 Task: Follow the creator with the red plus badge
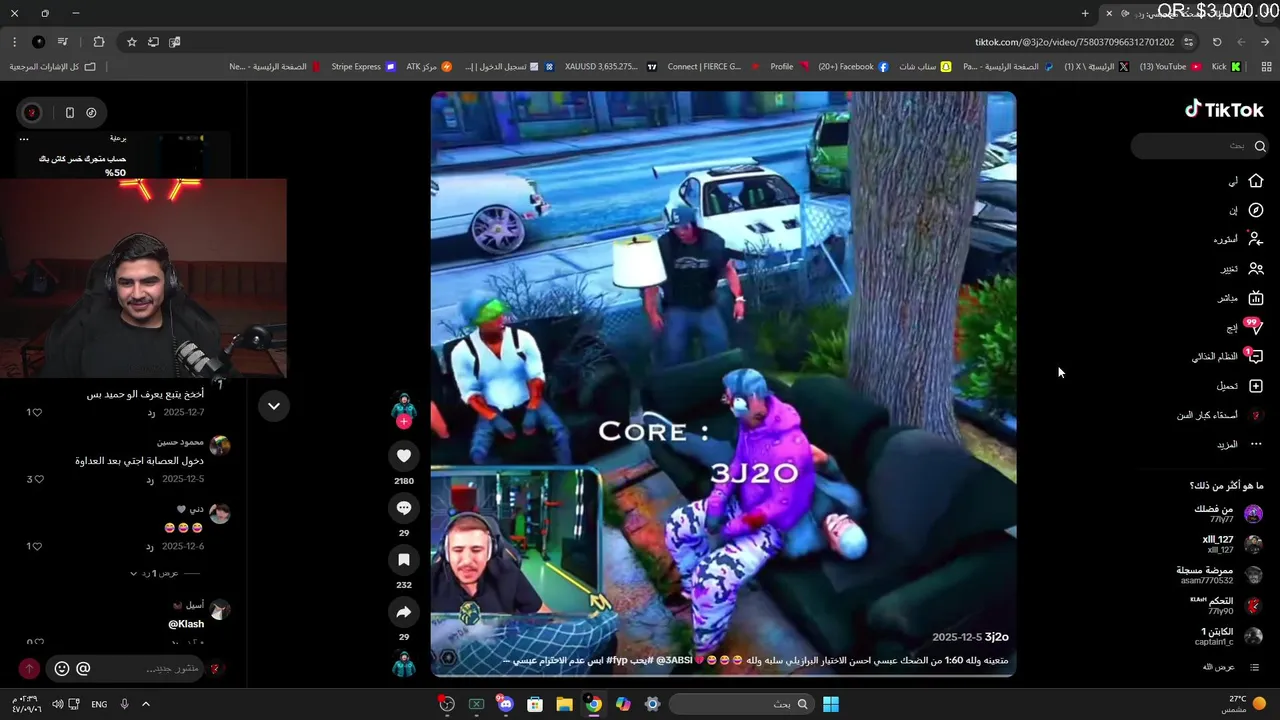click(404, 422)
